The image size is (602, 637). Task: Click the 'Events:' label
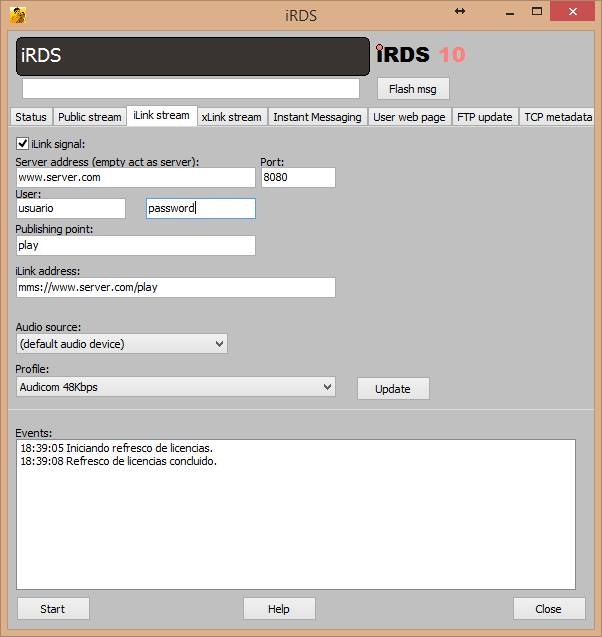pos(34,433)
